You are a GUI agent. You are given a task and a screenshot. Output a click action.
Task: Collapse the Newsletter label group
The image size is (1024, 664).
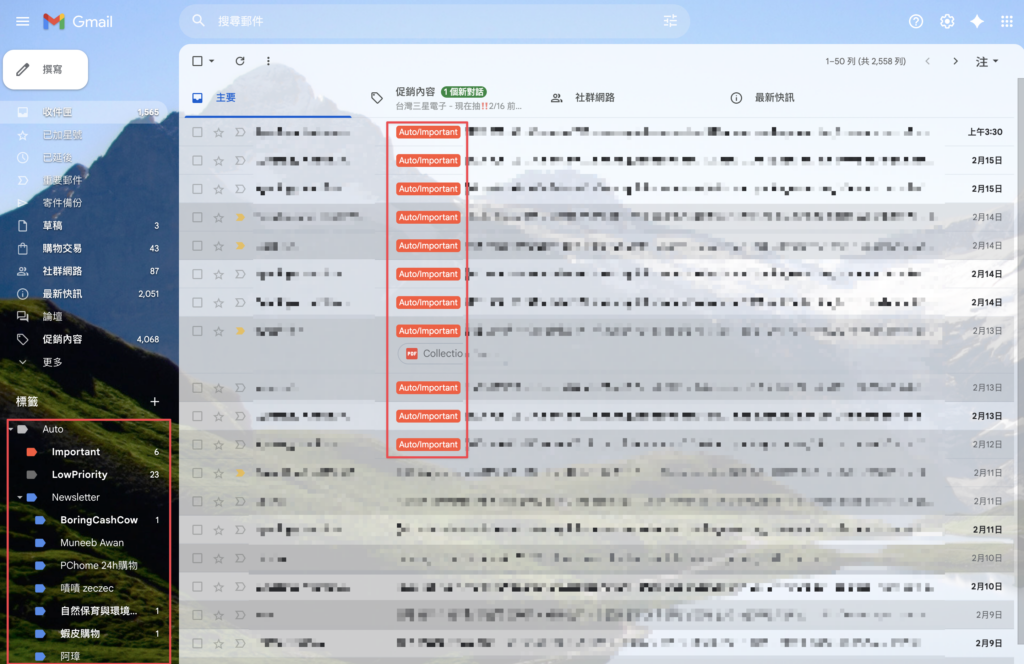pos(20,497)
